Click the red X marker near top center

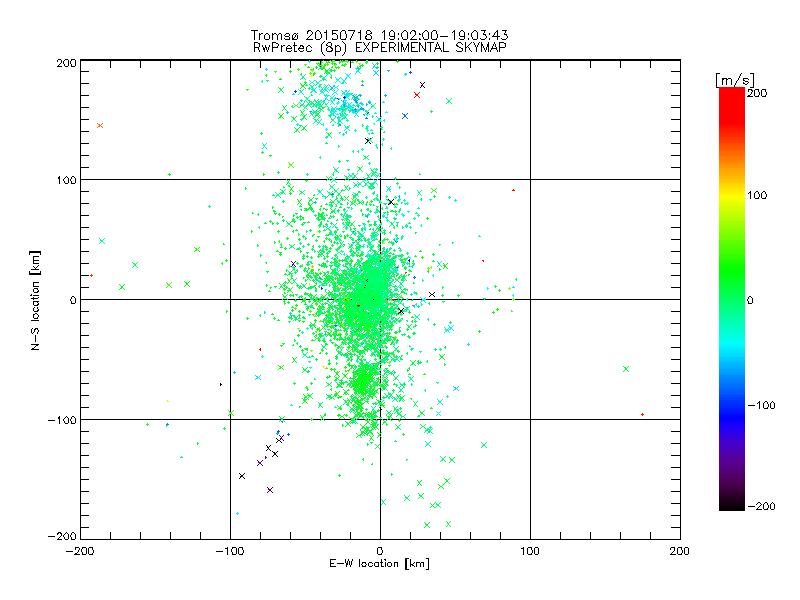pyautogui.click(x=417, y=95)
